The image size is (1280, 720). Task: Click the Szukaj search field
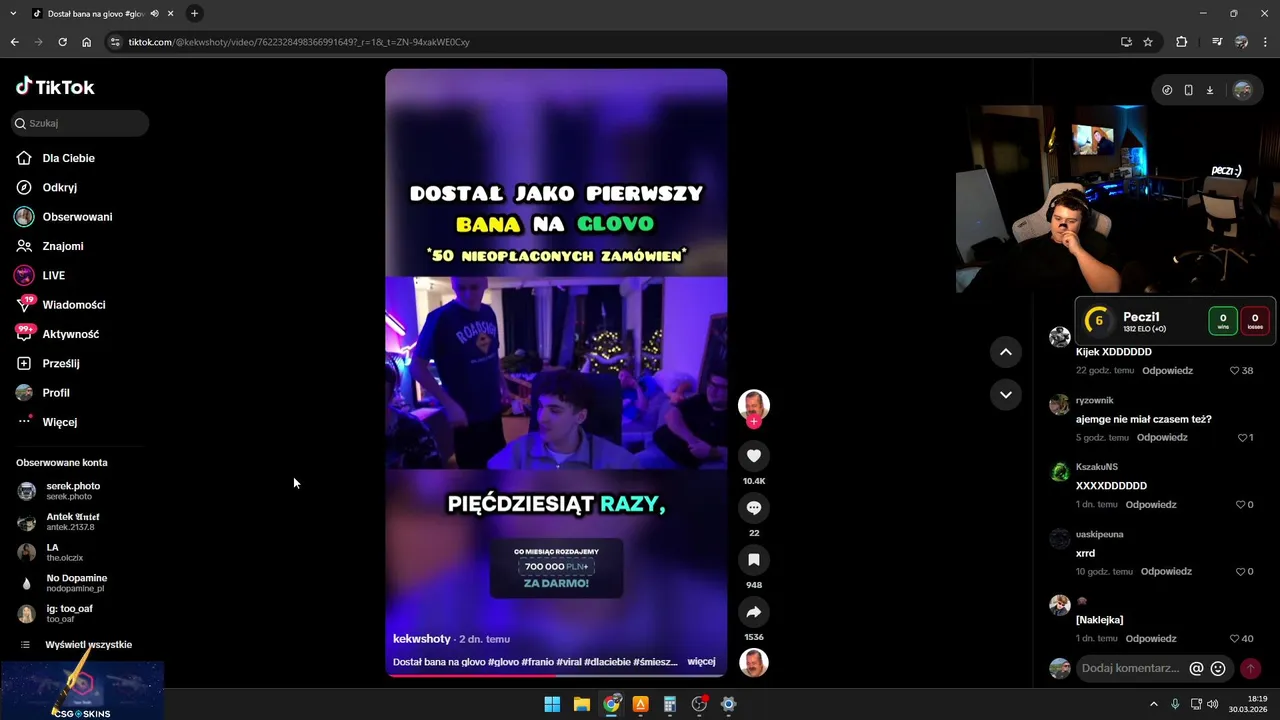[80, 123]
